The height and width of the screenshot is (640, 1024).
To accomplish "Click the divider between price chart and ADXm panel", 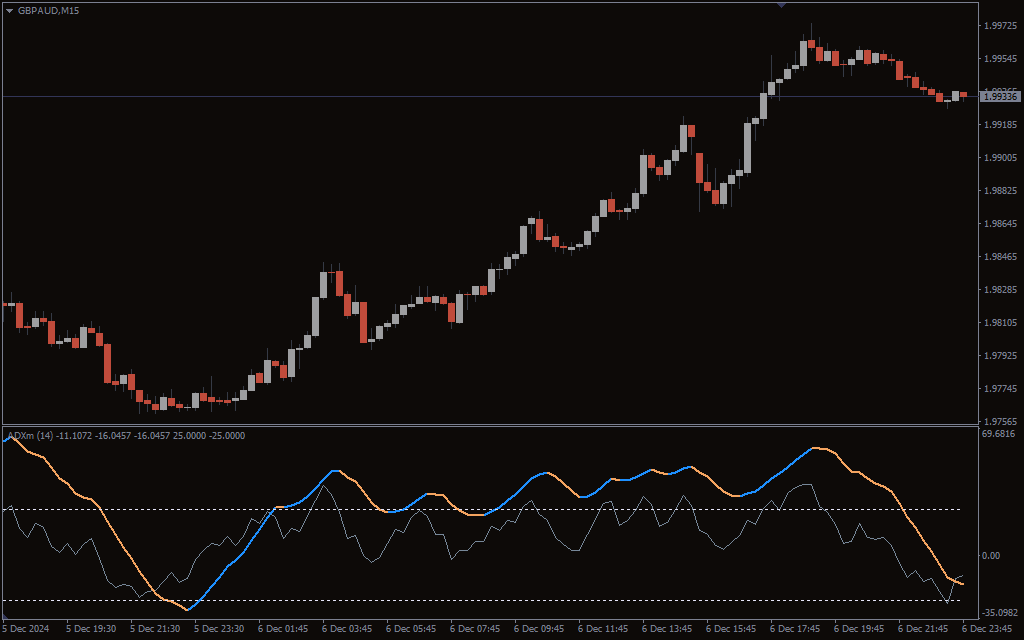I will (490, 426).
